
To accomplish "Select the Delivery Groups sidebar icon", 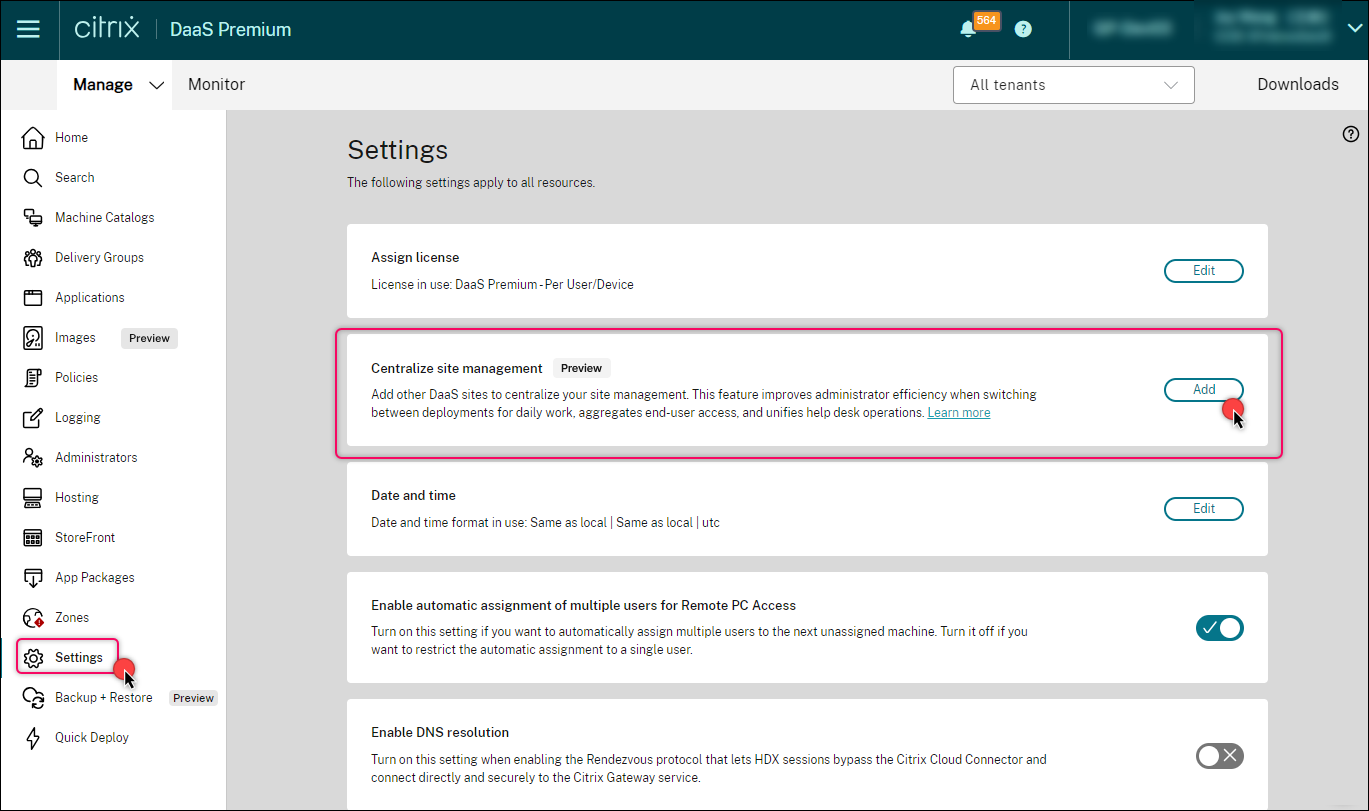I will (33, 257).
